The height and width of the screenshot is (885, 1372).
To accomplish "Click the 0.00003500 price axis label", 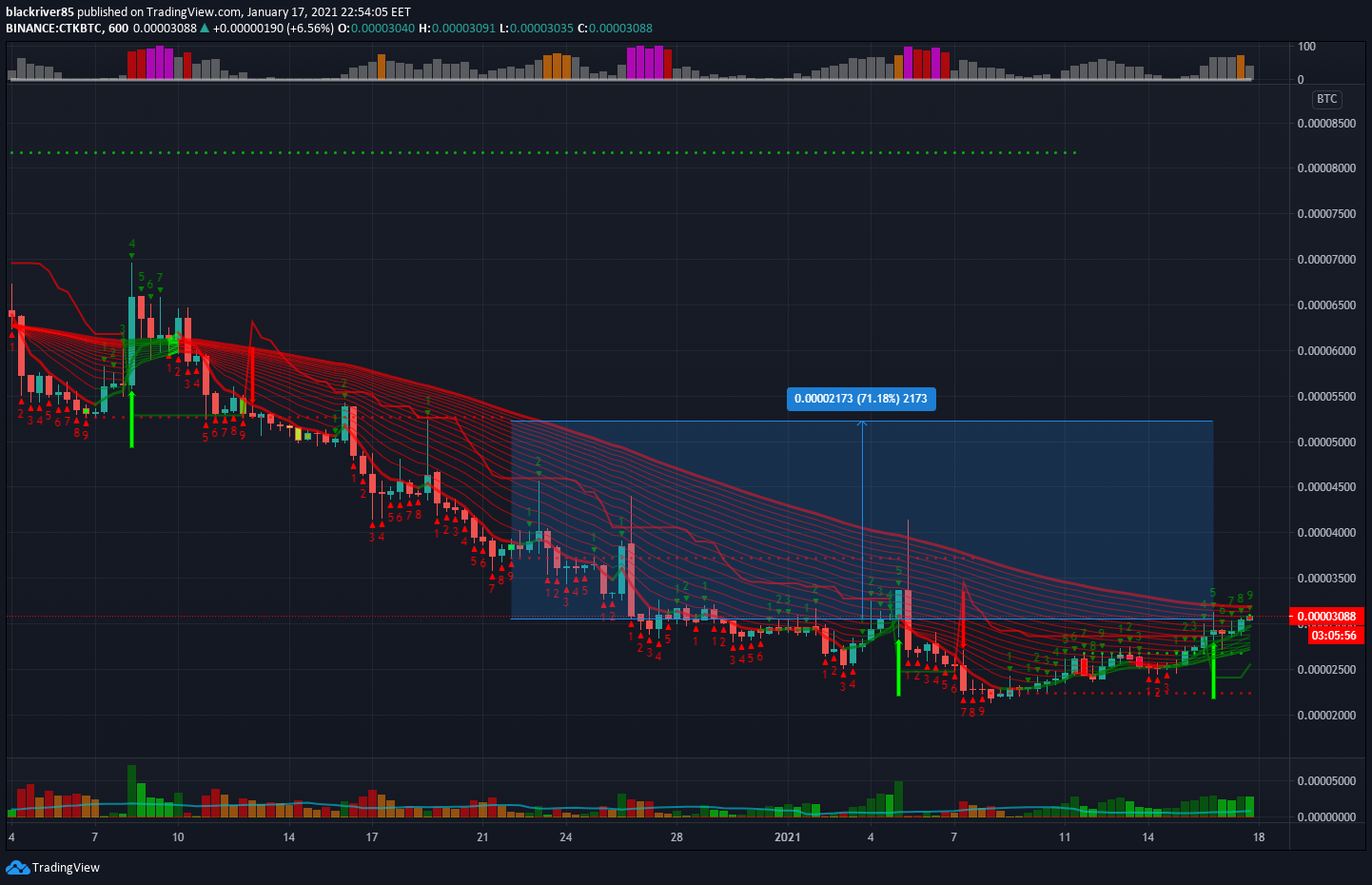I will [x=1326, y=579].
